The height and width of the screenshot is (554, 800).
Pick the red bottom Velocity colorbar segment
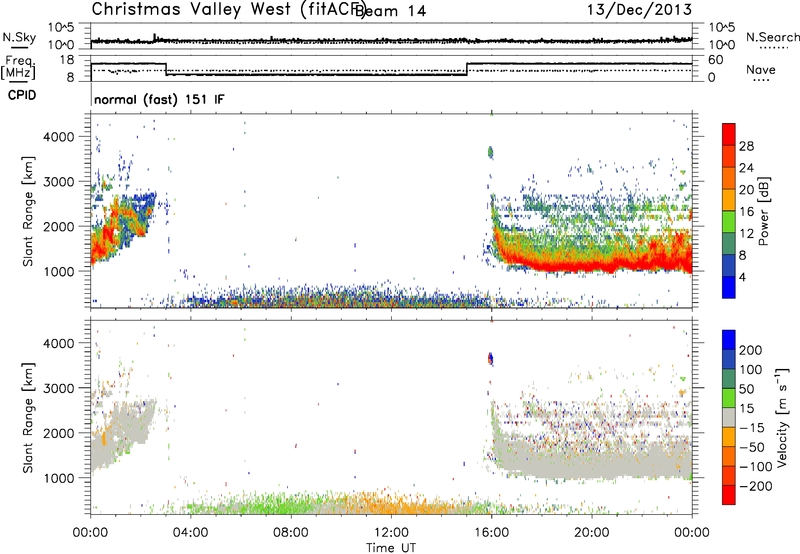[x=729, y=495]
